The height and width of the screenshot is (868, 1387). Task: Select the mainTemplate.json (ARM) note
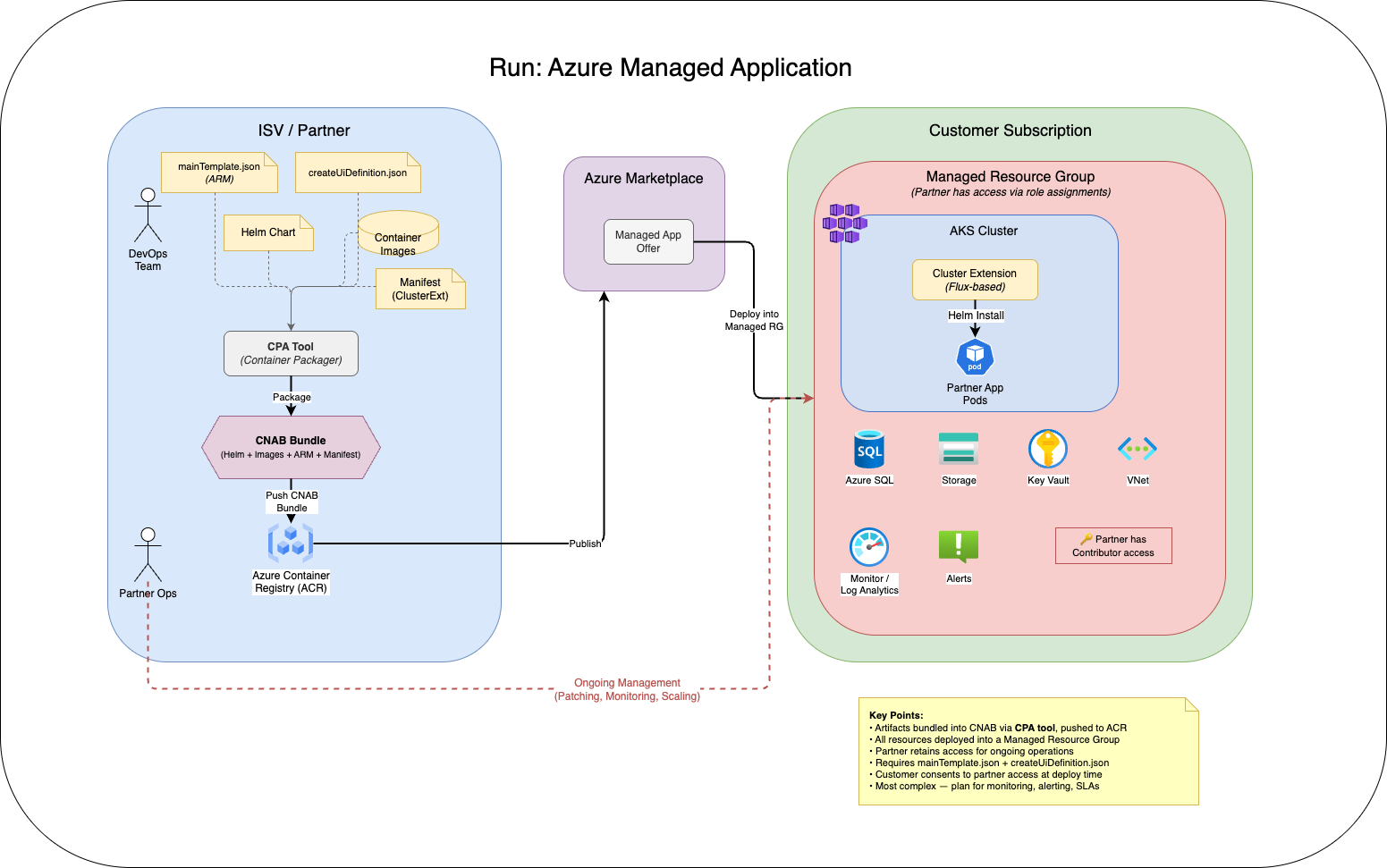click(219, 173)
